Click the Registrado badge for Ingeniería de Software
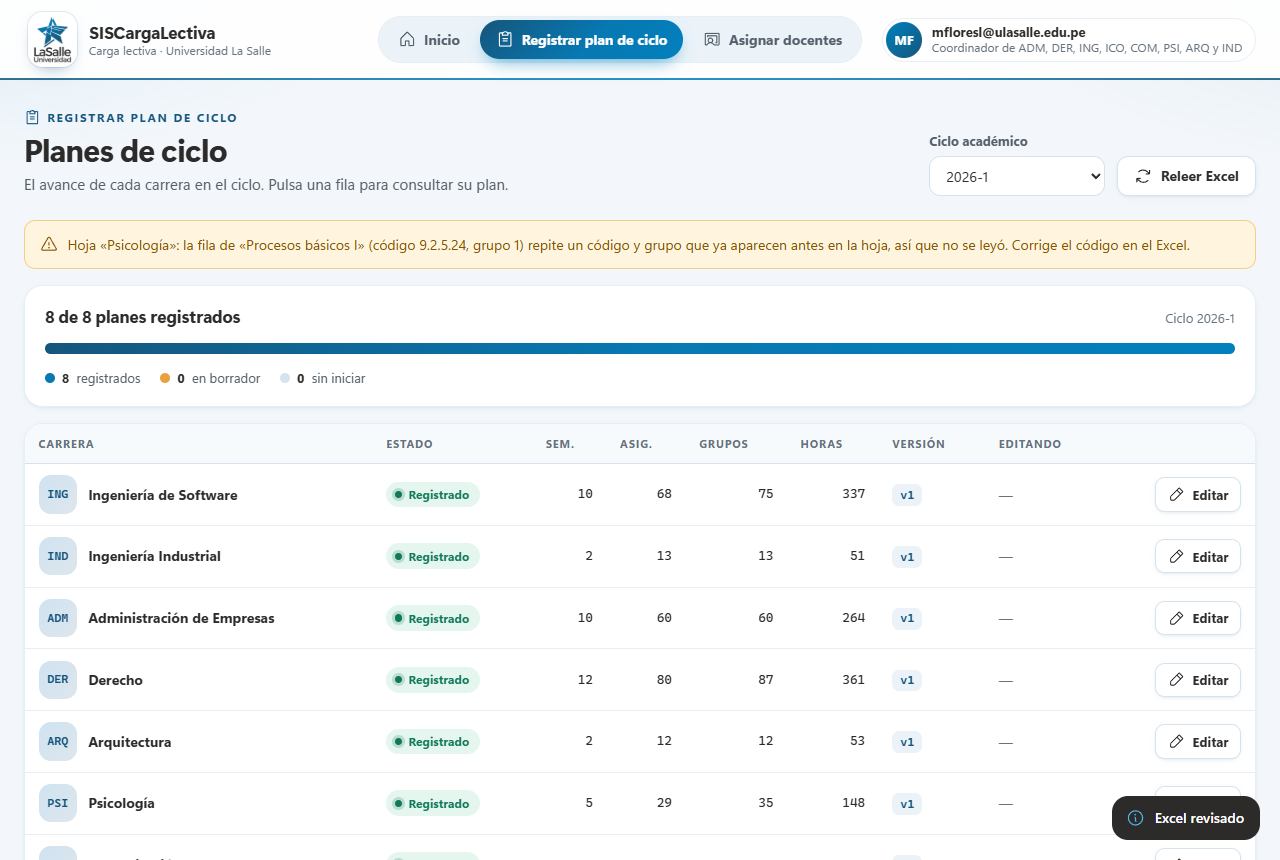This screenshot has width=1280, height=860. coord(433,494)
